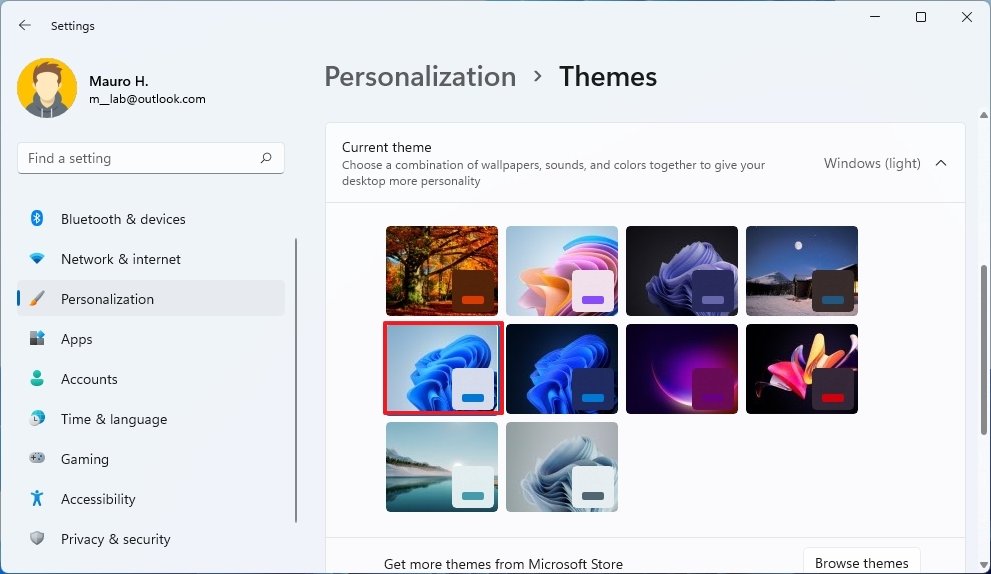Screen dimensions: 991x574
Task: Open Time & language settings
Action: [x=151, y=418]
